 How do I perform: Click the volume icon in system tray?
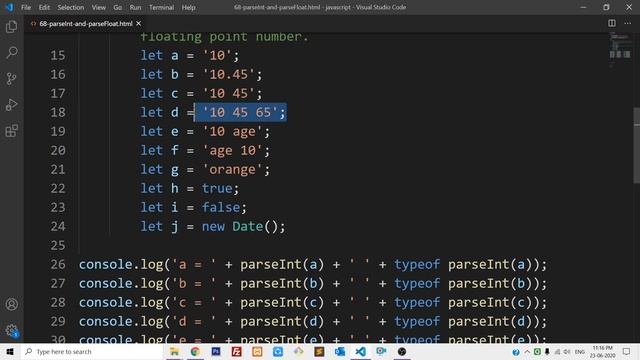point(567,351)
